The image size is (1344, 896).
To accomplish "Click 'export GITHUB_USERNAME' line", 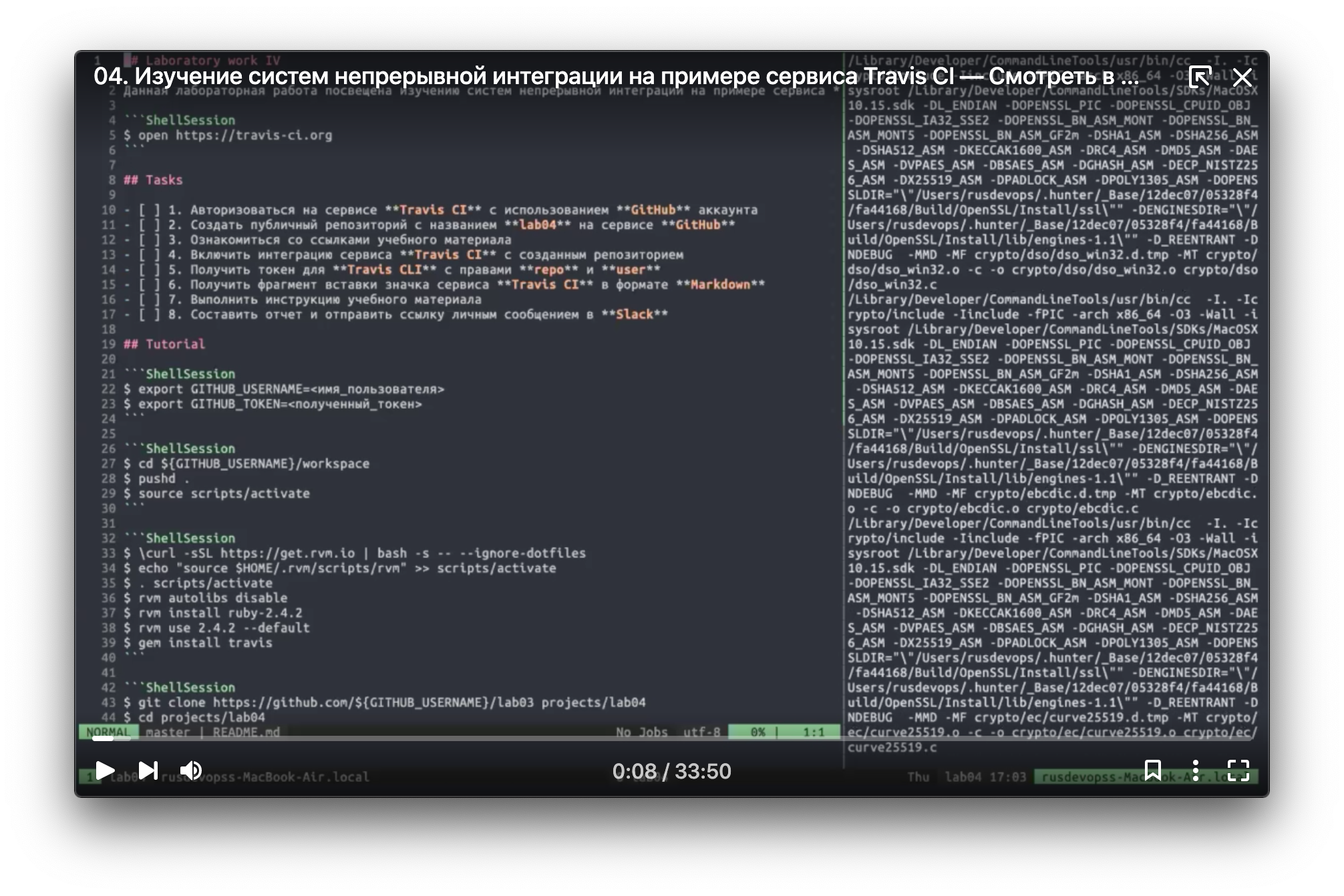I will [x=284, y=389].
